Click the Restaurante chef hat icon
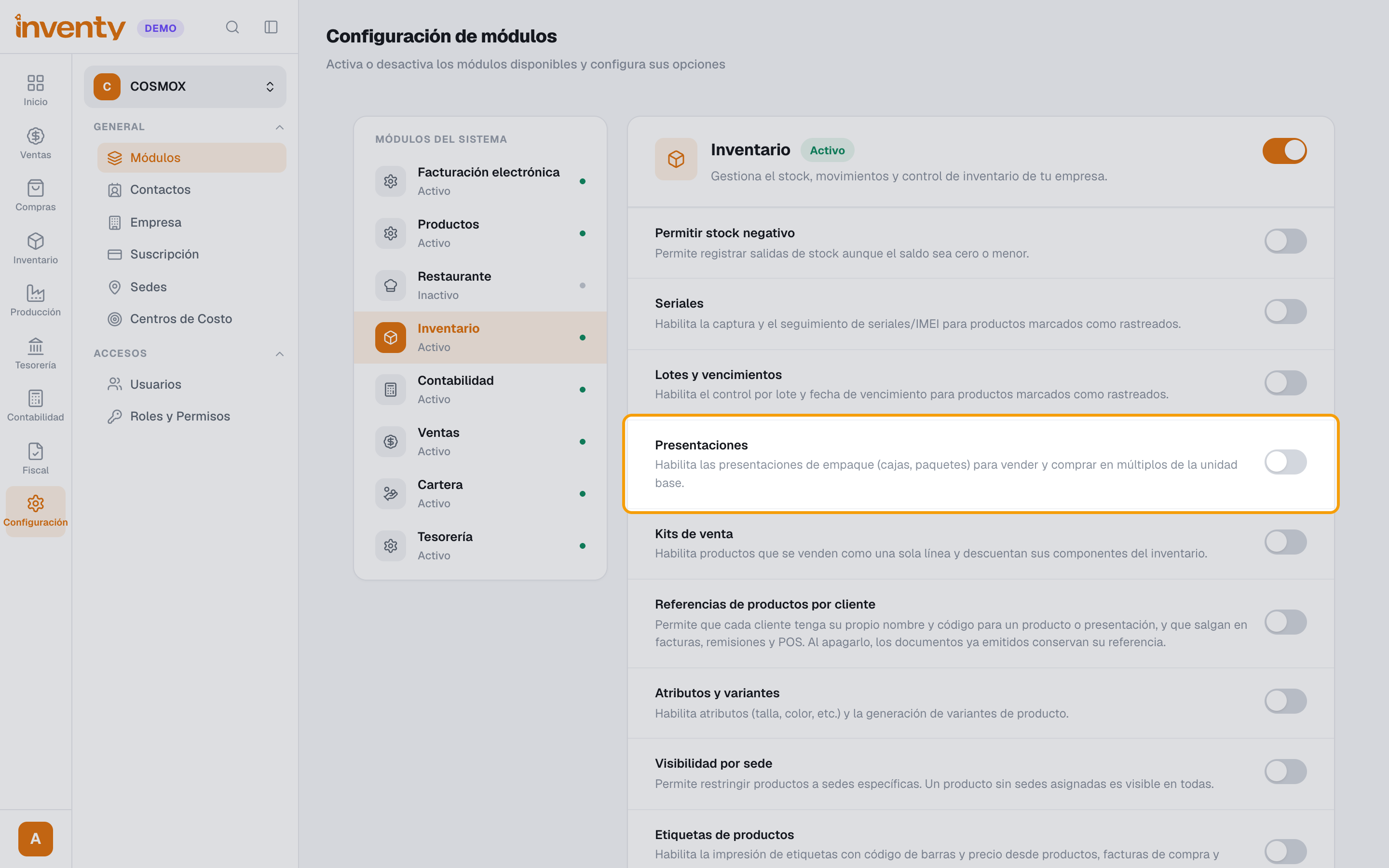Image resolution: width=1389 pixels, height=868 pixels. tap(390, 285)
